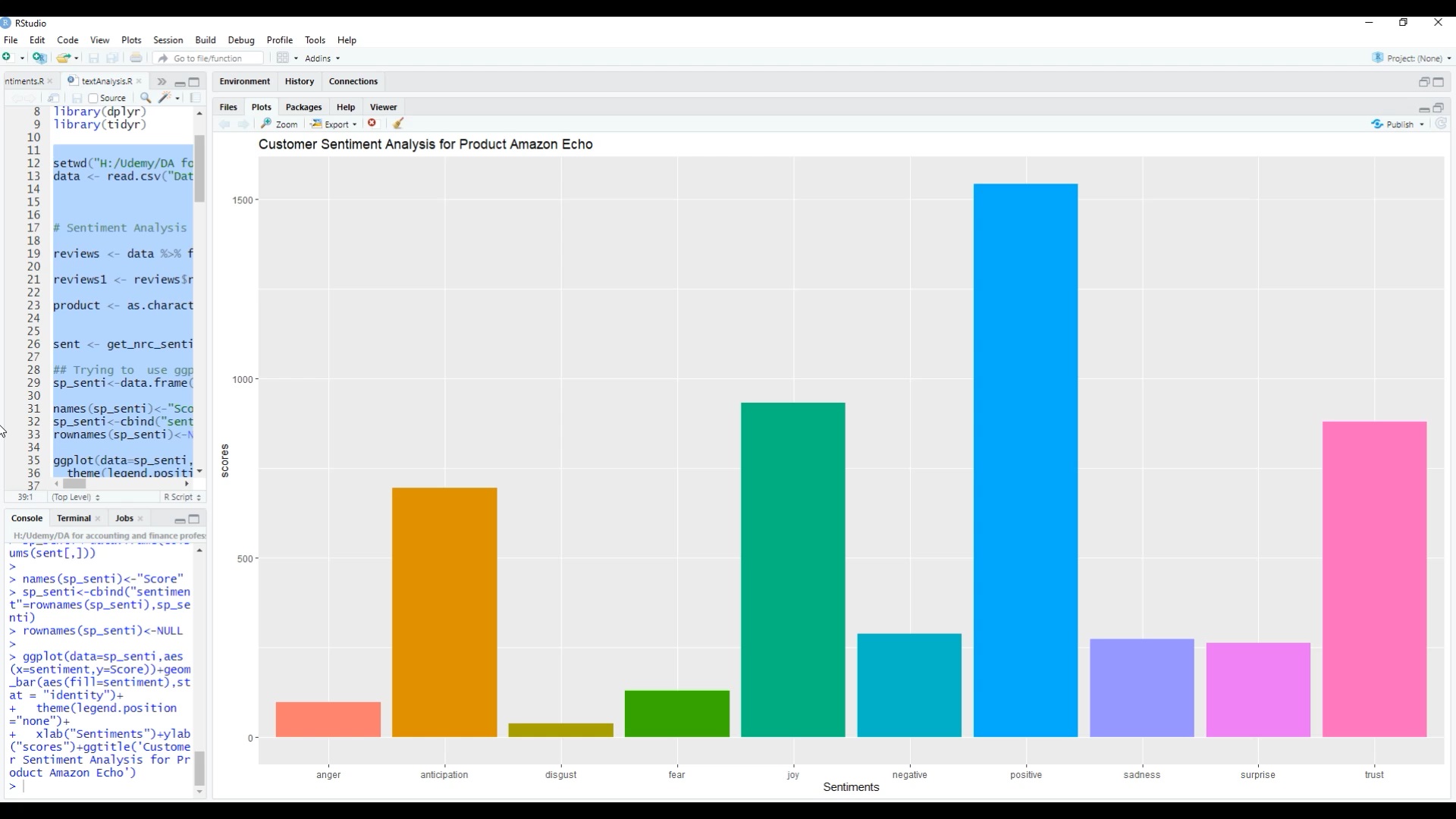Click the console vertical scrollbar thumb
1456x819 pixels.
199,768
